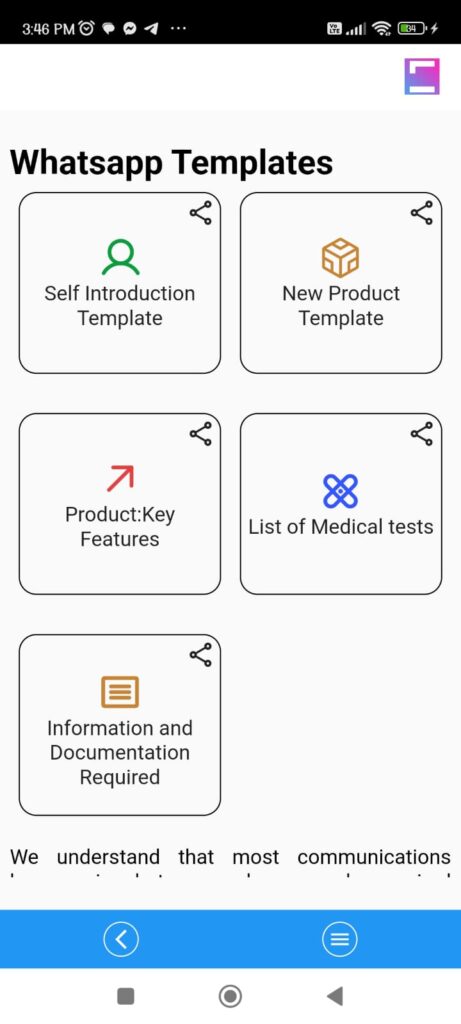Tap the Android recent apps square

[125, 996]
